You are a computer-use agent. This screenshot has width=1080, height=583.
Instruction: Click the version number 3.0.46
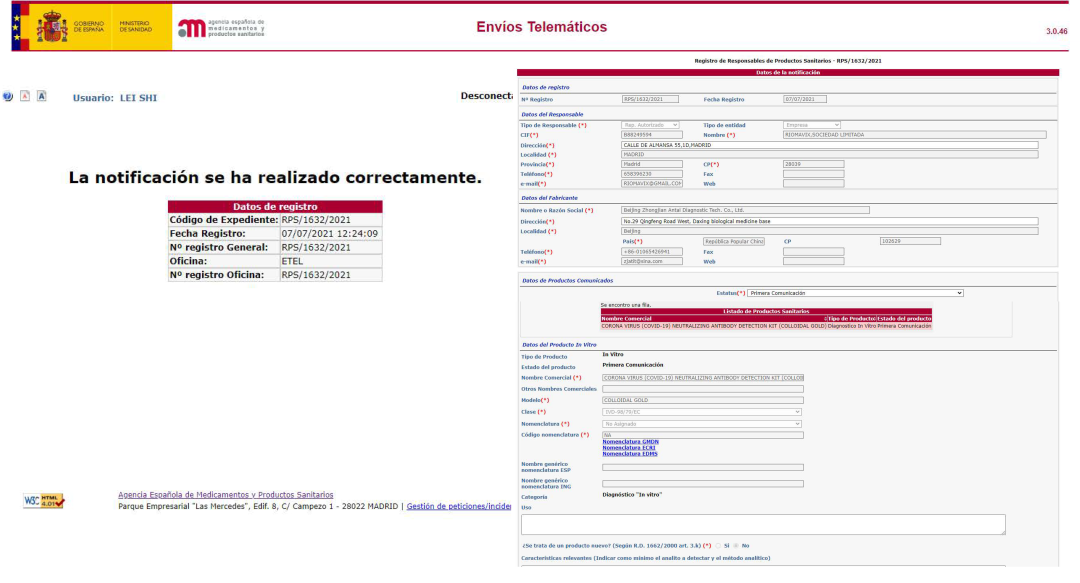pyautogui.click(x=1057, y=31)
